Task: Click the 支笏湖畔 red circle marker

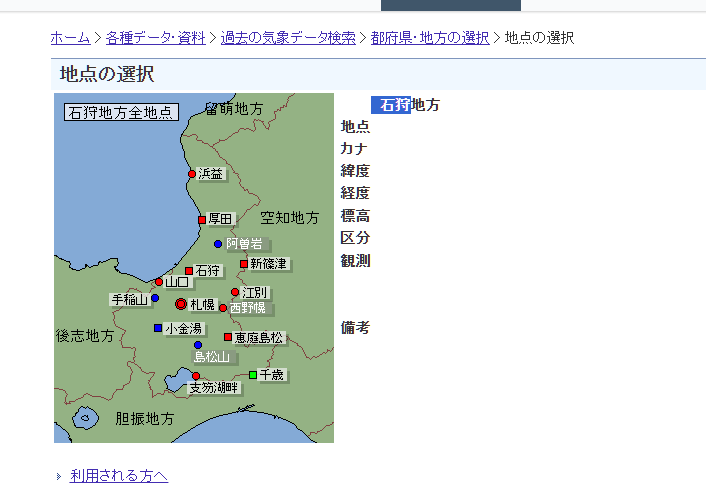Action: [x=196, y=376]
